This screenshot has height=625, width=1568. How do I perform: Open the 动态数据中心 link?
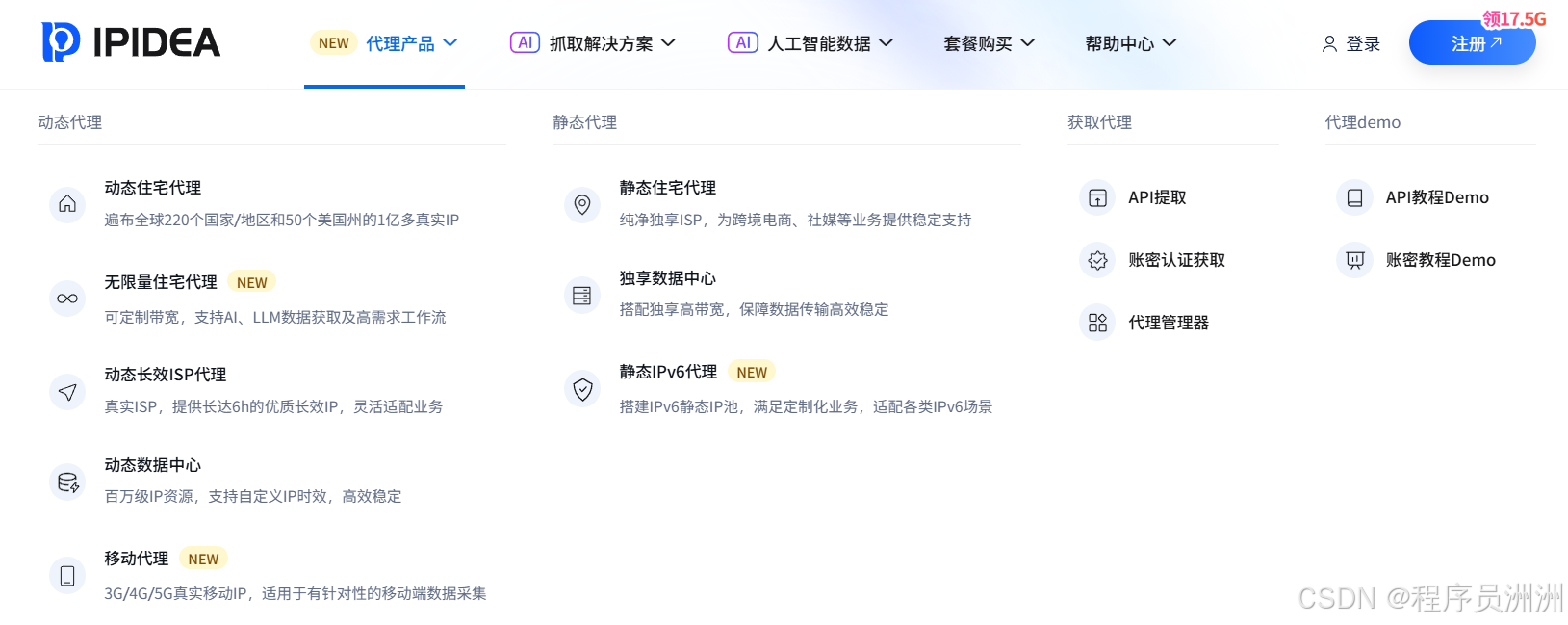[153, 465]
